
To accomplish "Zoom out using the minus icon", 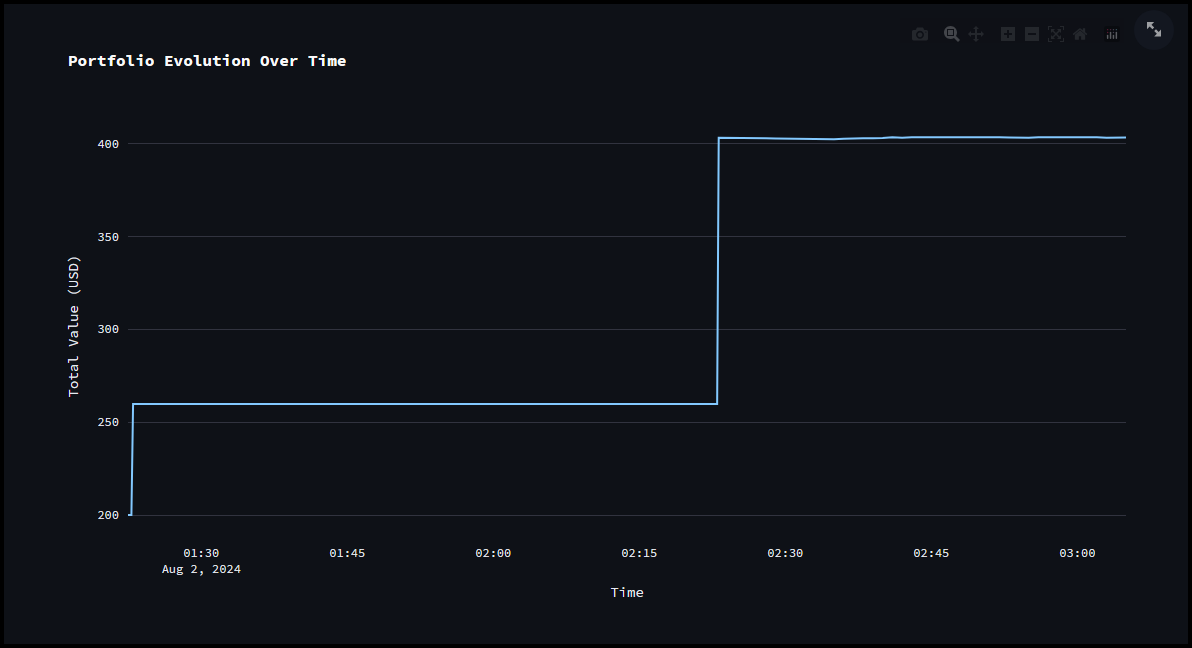I will [x=1031, y=34].
